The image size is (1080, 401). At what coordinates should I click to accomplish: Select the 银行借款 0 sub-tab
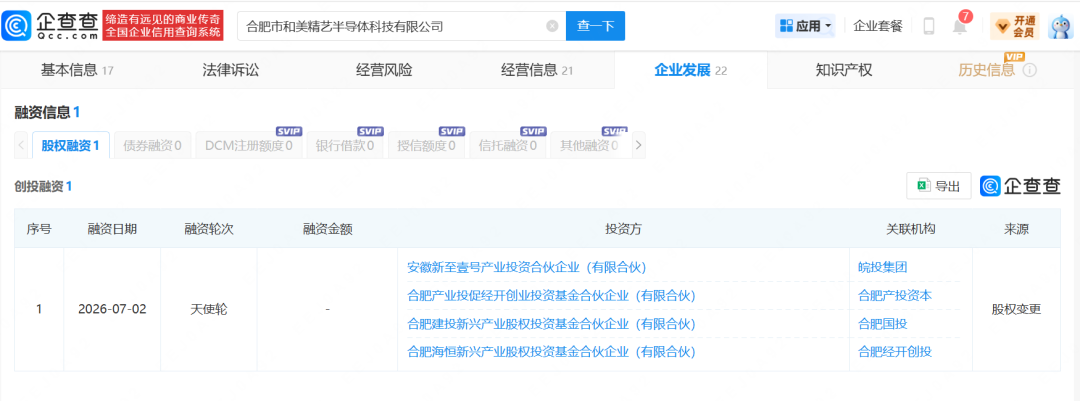pyautogui.click(x=344, y=145)
